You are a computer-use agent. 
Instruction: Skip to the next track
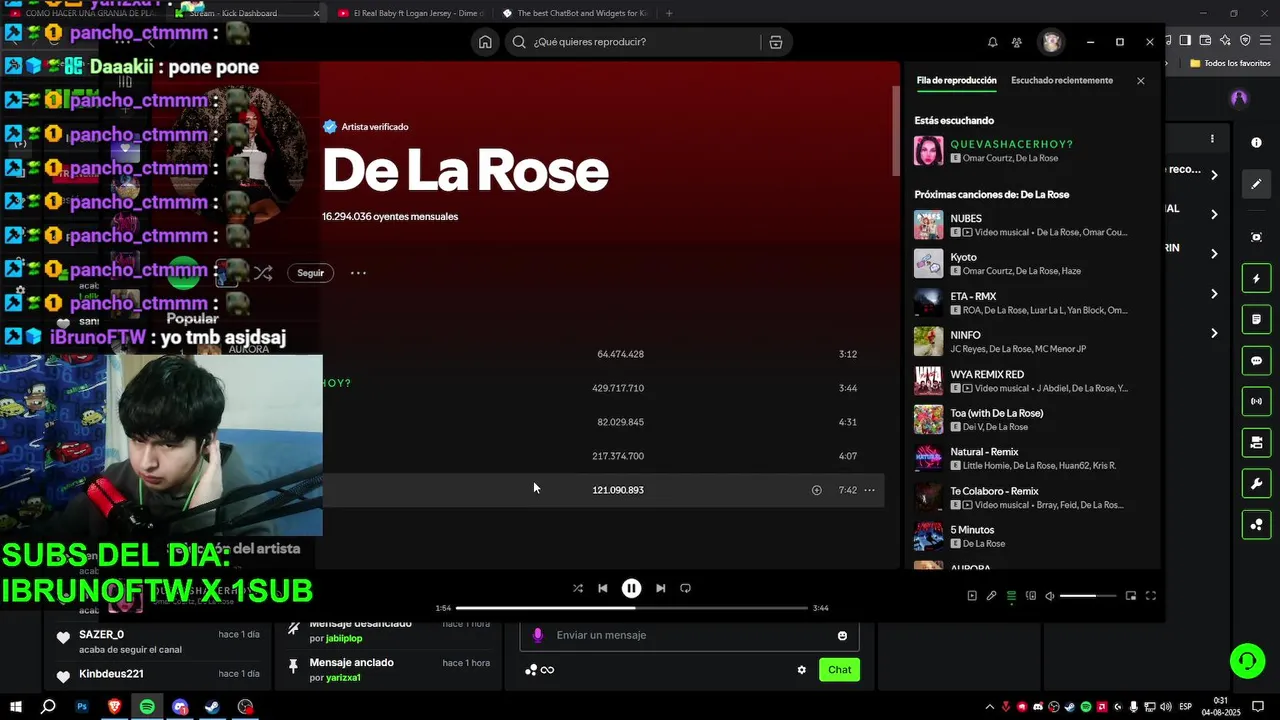(660, 588)
